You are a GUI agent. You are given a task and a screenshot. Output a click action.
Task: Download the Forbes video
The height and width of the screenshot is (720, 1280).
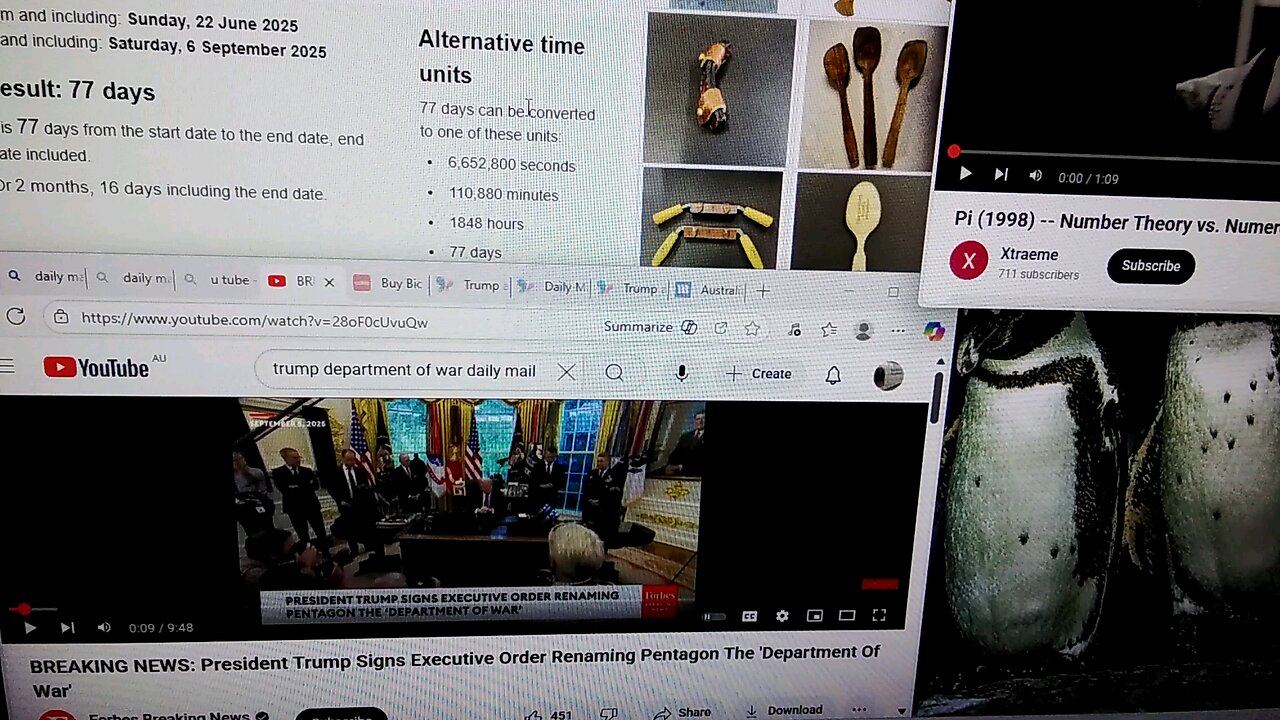[x=785, y=711]
